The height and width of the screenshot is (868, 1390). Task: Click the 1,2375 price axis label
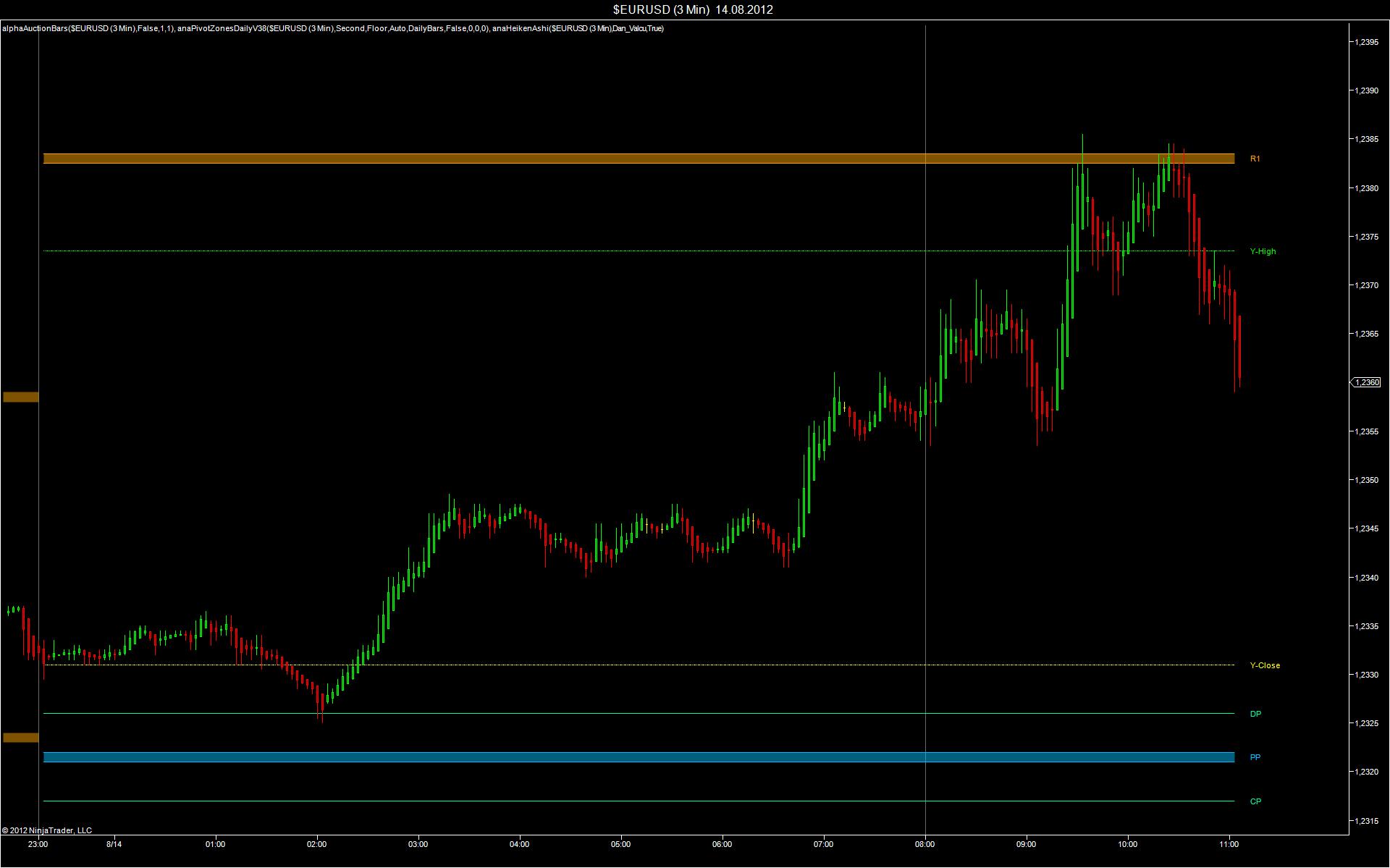(1367, 237)
